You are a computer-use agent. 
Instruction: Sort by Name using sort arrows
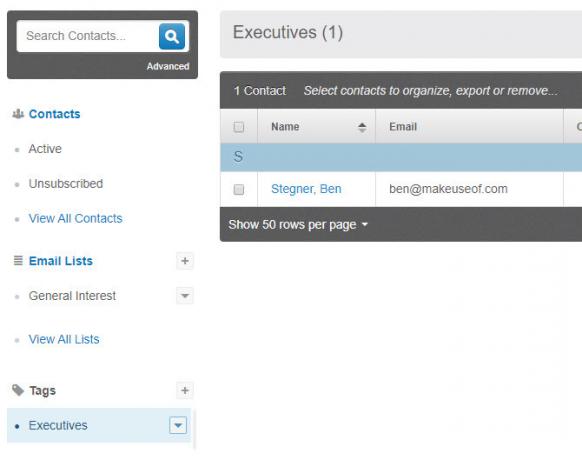pos(362,127)
